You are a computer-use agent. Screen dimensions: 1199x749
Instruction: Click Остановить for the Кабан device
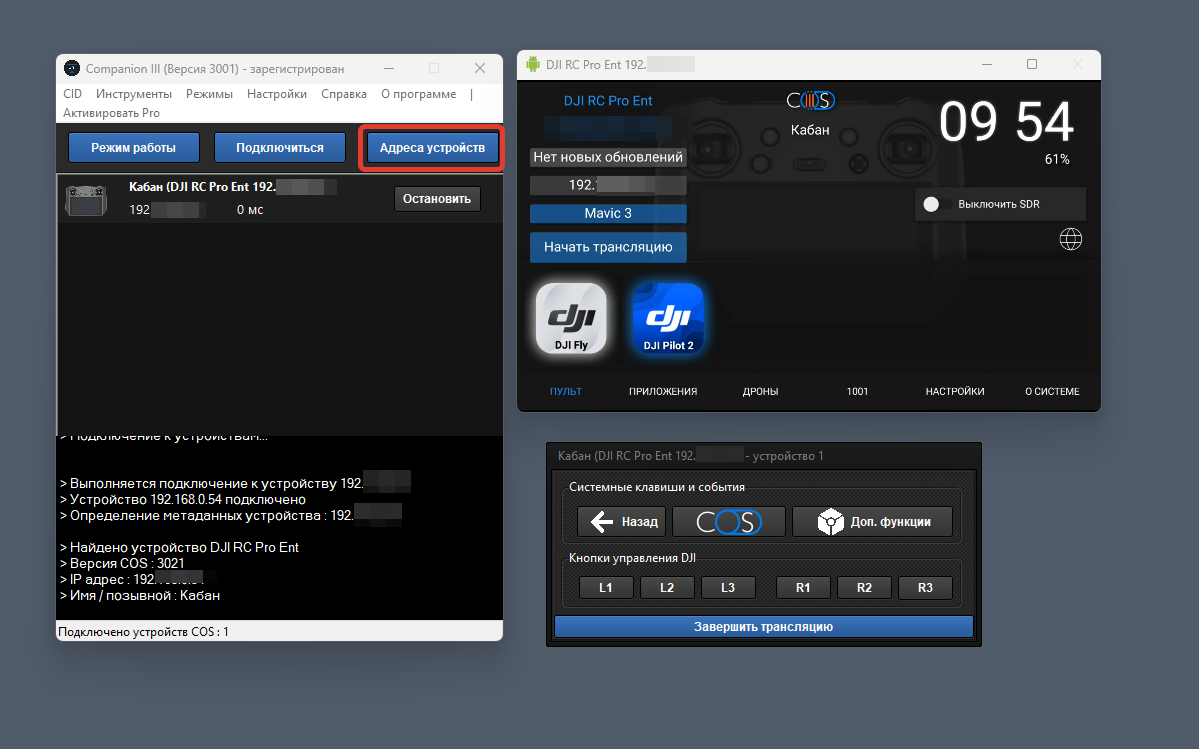click(x=437, y=199)
